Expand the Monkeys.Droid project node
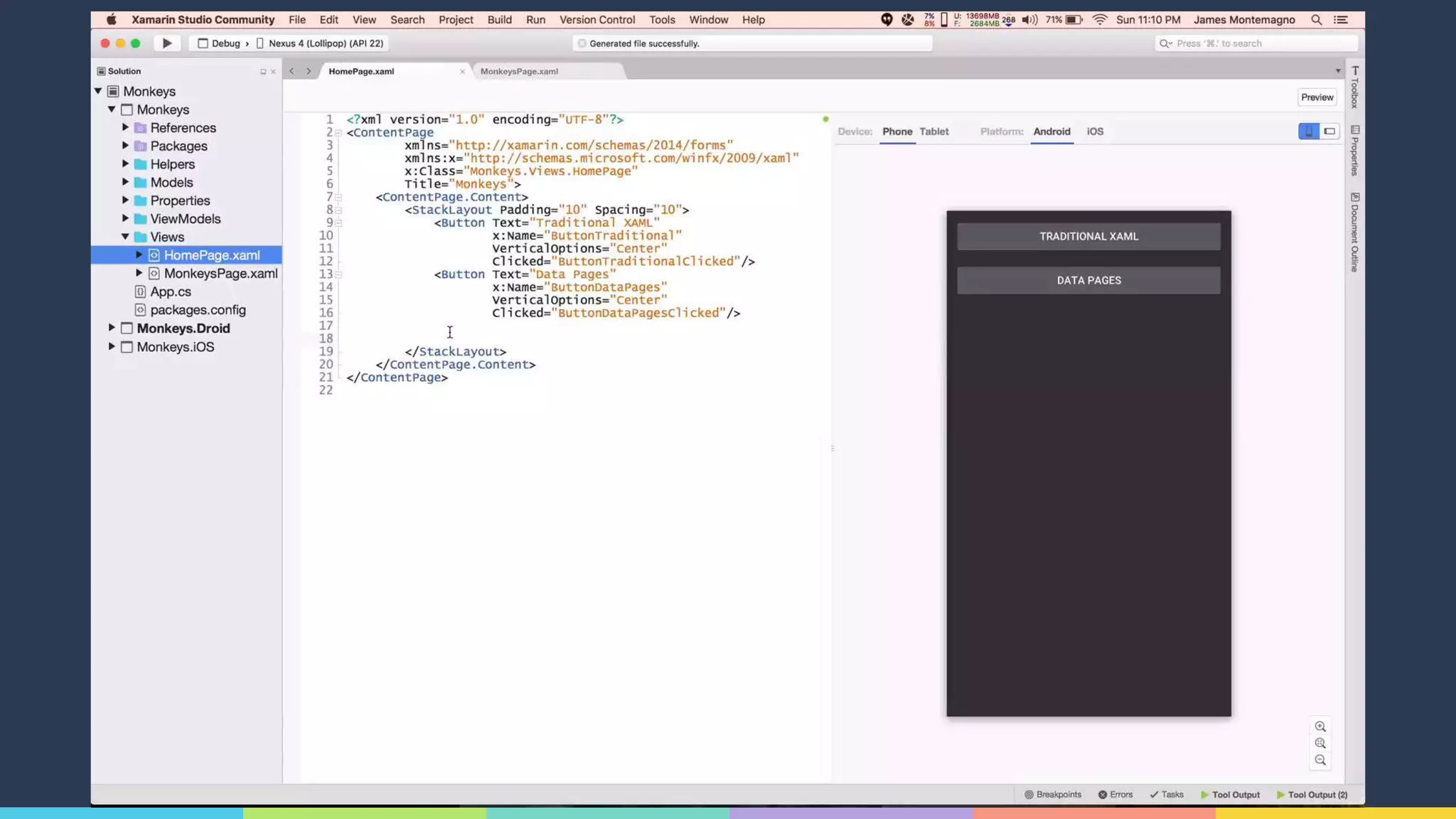The height and width of the screenshot is (819, 1456). [112, 328]
